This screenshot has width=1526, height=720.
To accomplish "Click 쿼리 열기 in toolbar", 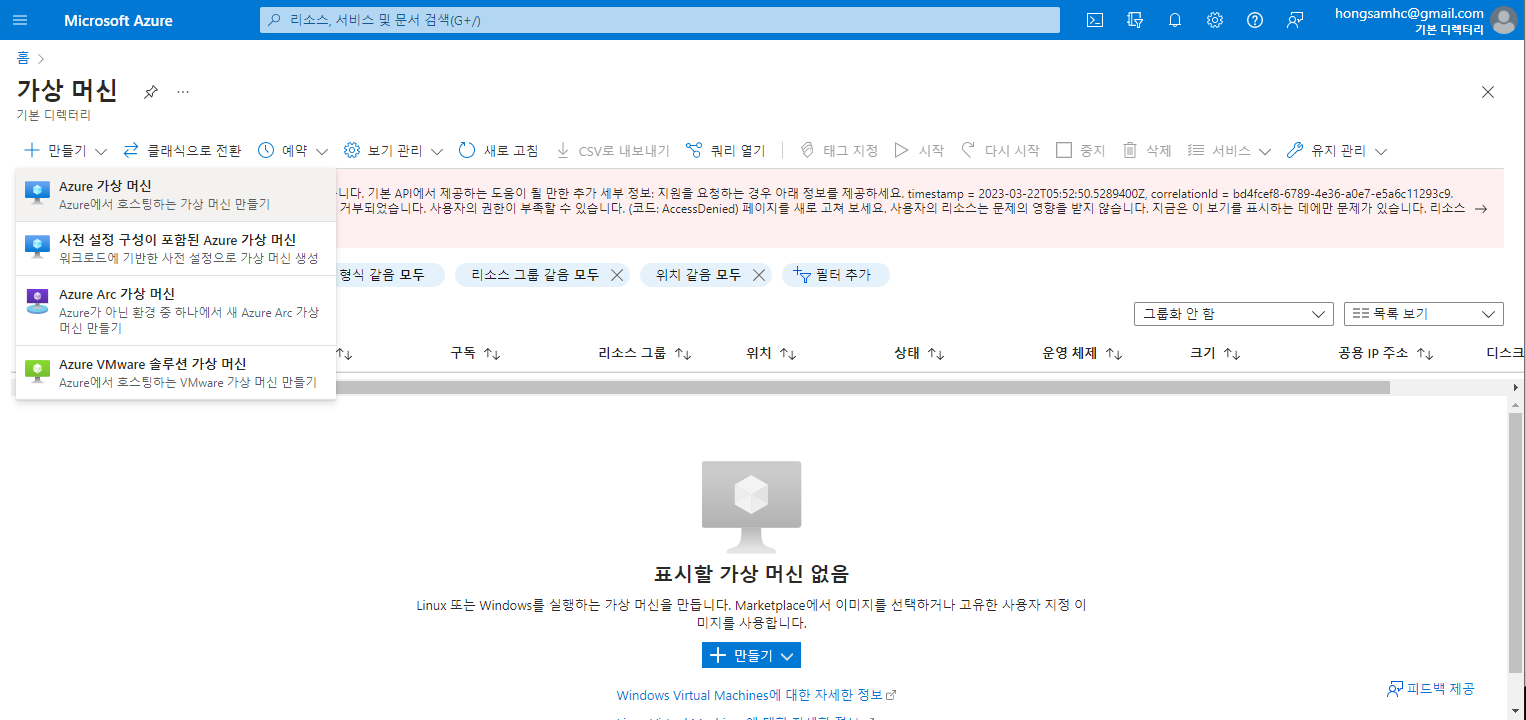I will [725, 151].
